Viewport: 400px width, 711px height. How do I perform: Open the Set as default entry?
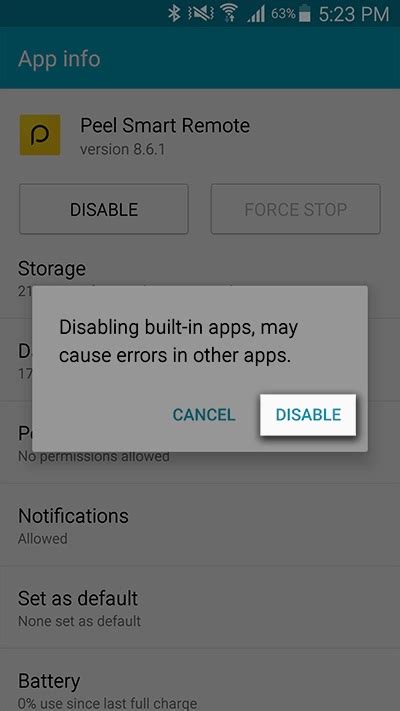(200, 607)
